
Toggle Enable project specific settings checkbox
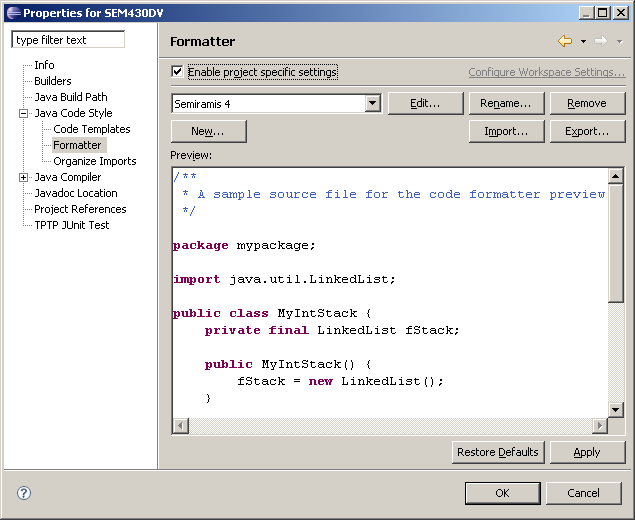[x=177, y=72]
